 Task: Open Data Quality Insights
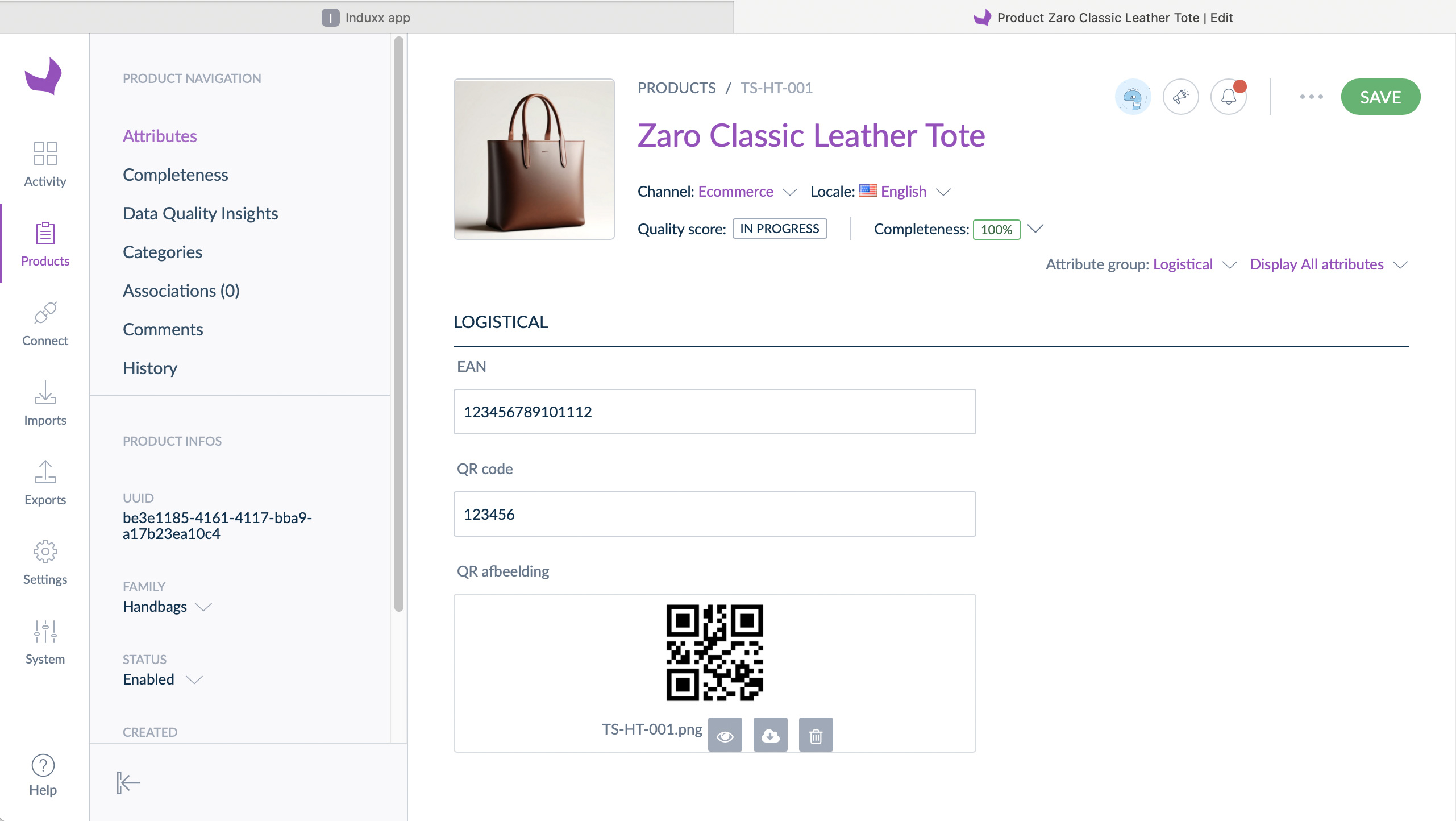point(200,213)
